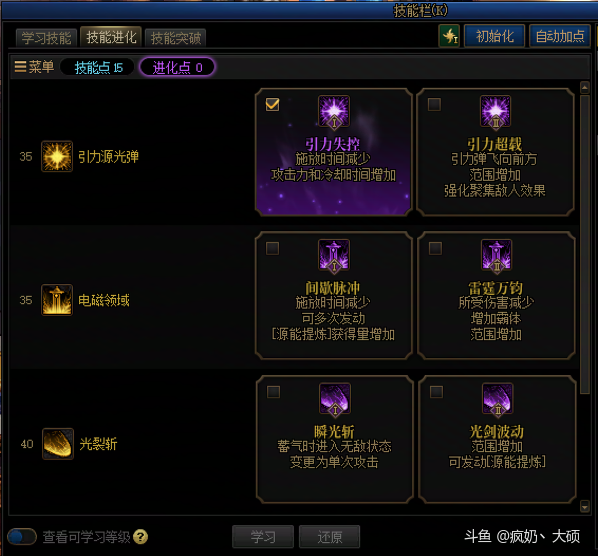Select the 间歇脉冲 evolution icon

click(x=334, y=255)
